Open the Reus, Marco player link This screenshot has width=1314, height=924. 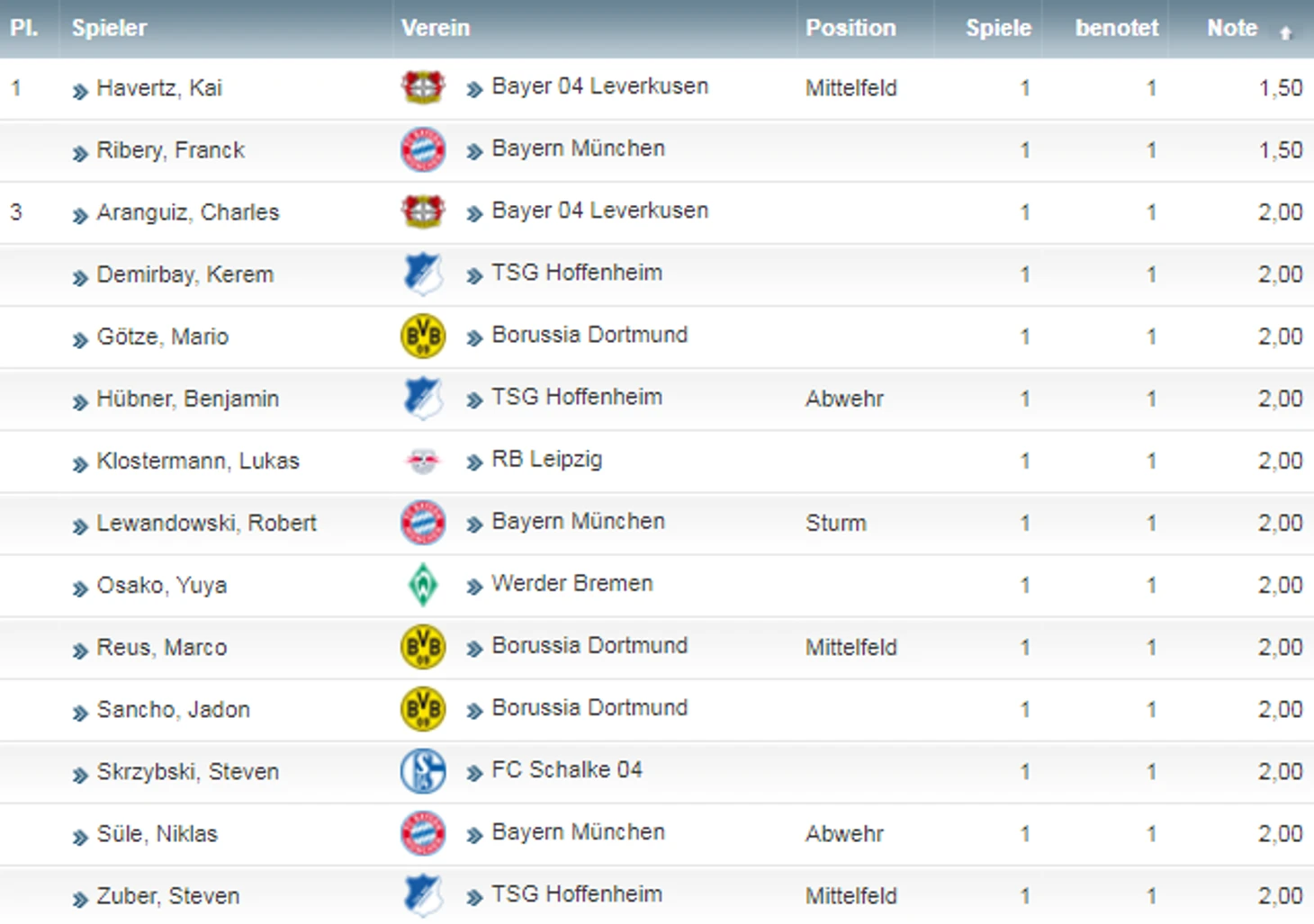pyautogui.click(x=162, y=647)
